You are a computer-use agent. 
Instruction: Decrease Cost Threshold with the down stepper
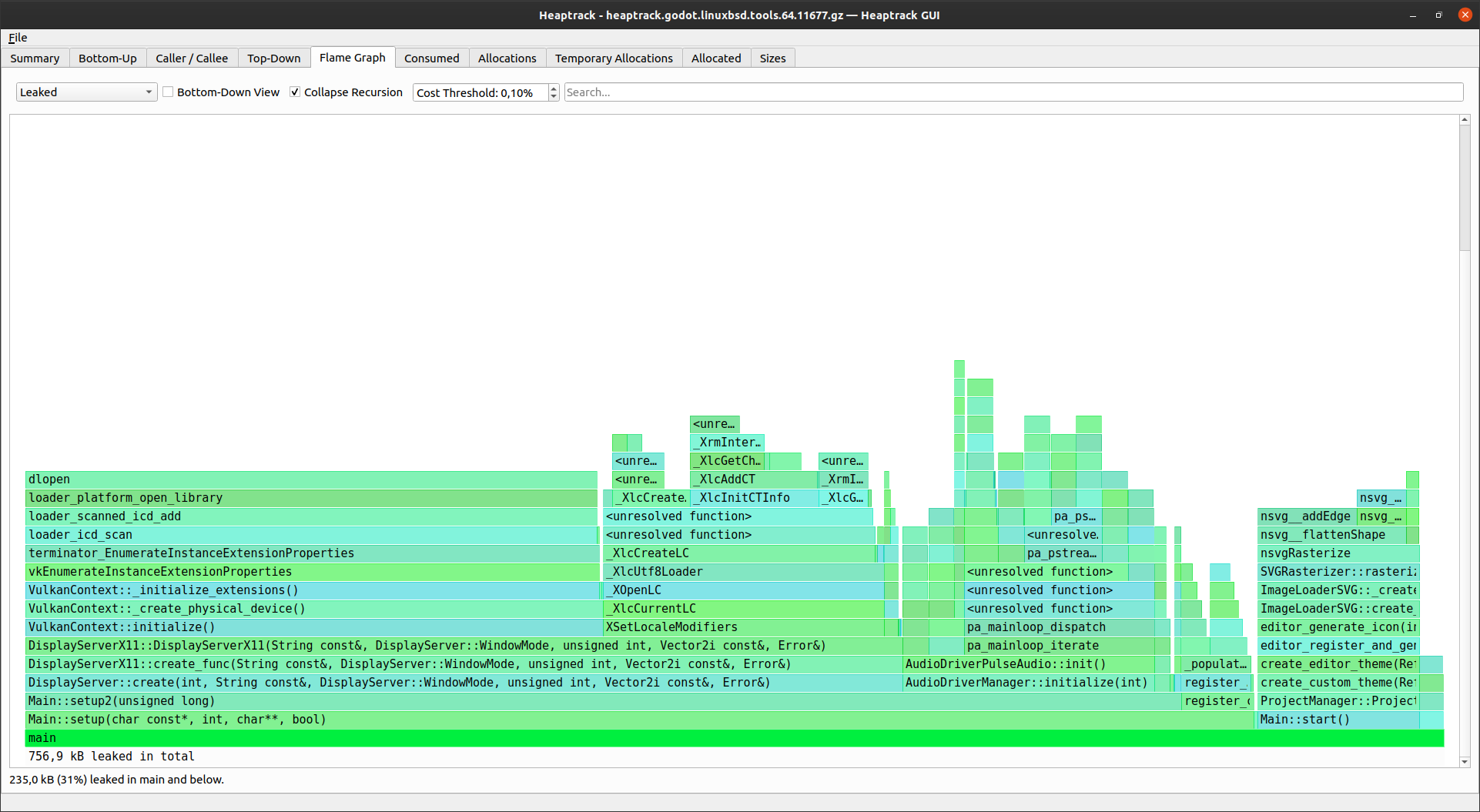click(553, 96)
